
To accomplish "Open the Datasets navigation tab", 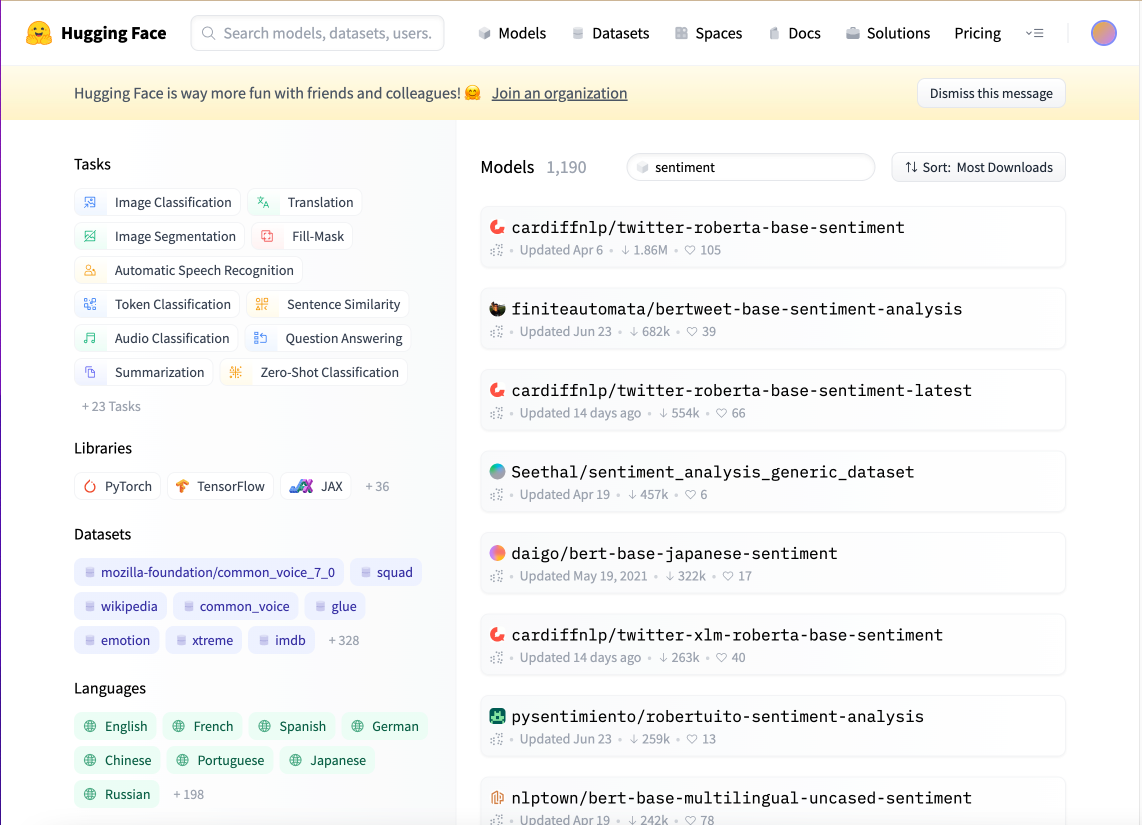I will (610, 33).
